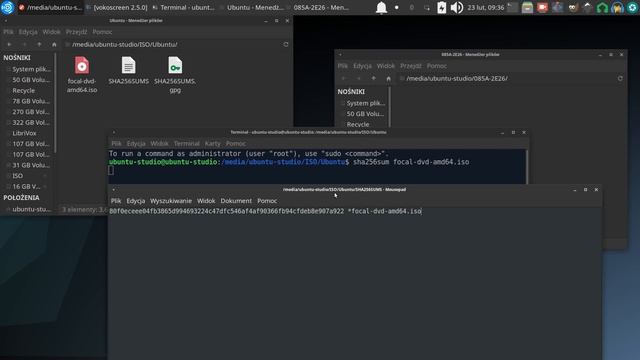Viewport: 640px width, 360px height.
Task: Go forward in the 085A-2E26 file manager
Action: (359, 78)
